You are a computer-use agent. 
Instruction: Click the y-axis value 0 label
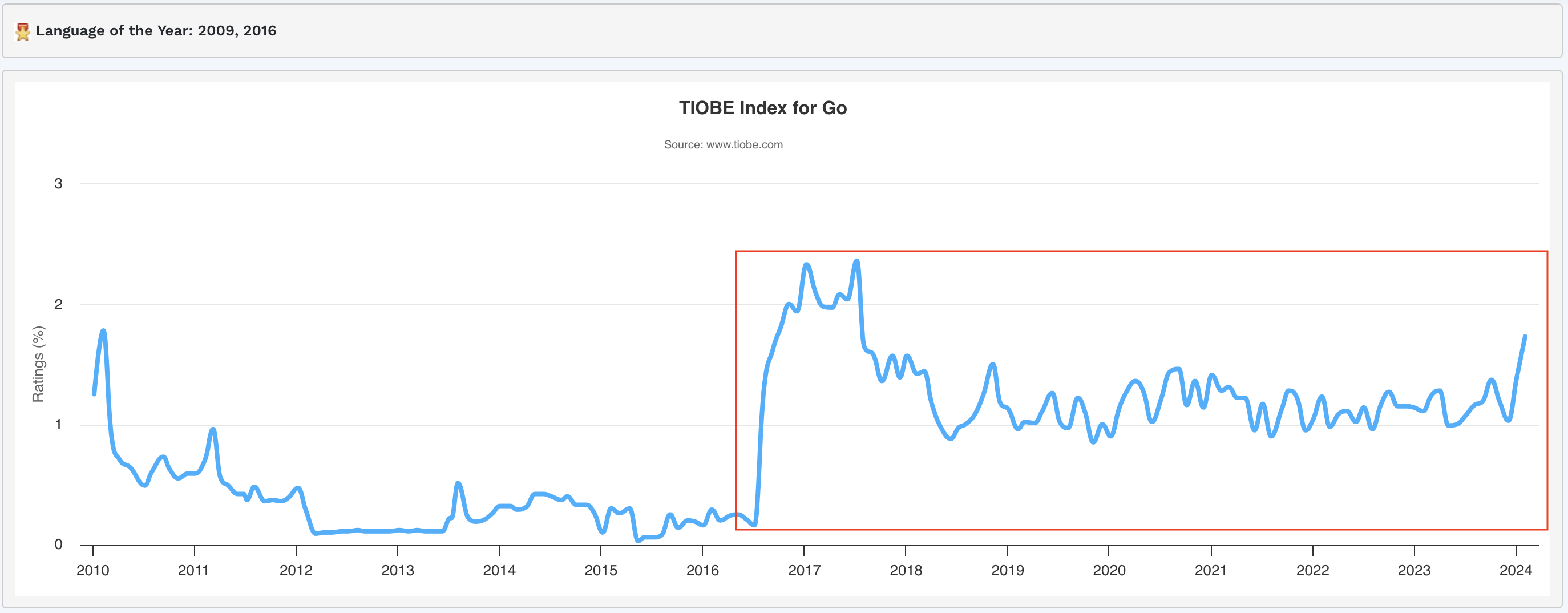pyautogui.click(x=58, y=544)
